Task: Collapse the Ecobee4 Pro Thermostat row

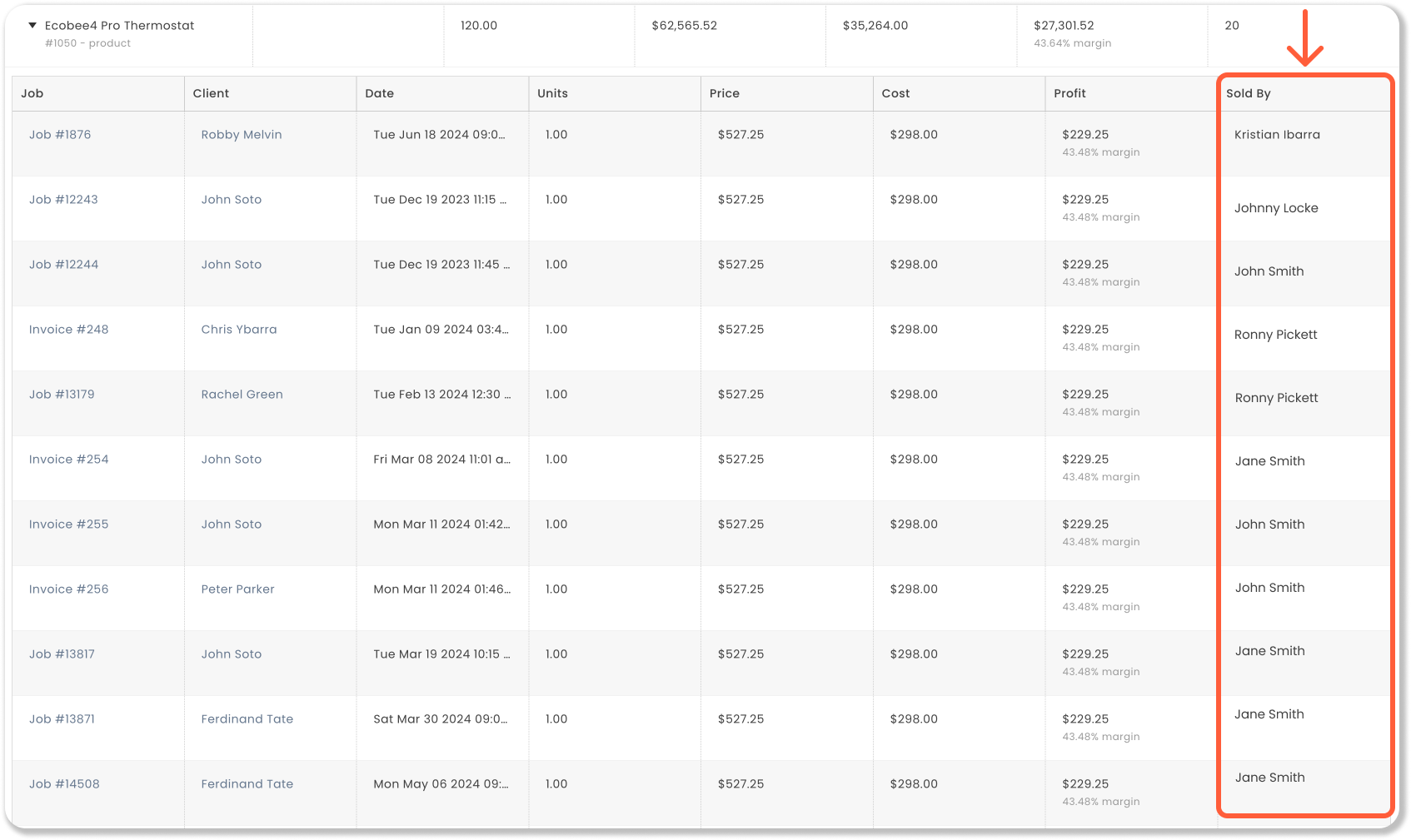Action: [x=32, y=26]
